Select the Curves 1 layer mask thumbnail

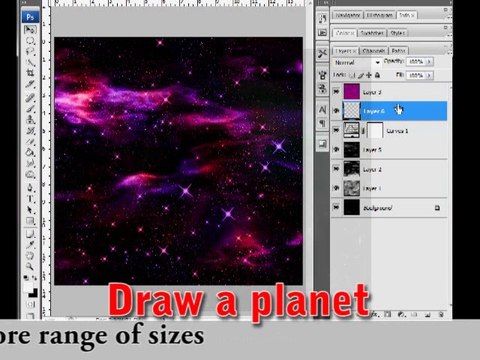coord(375,130)
